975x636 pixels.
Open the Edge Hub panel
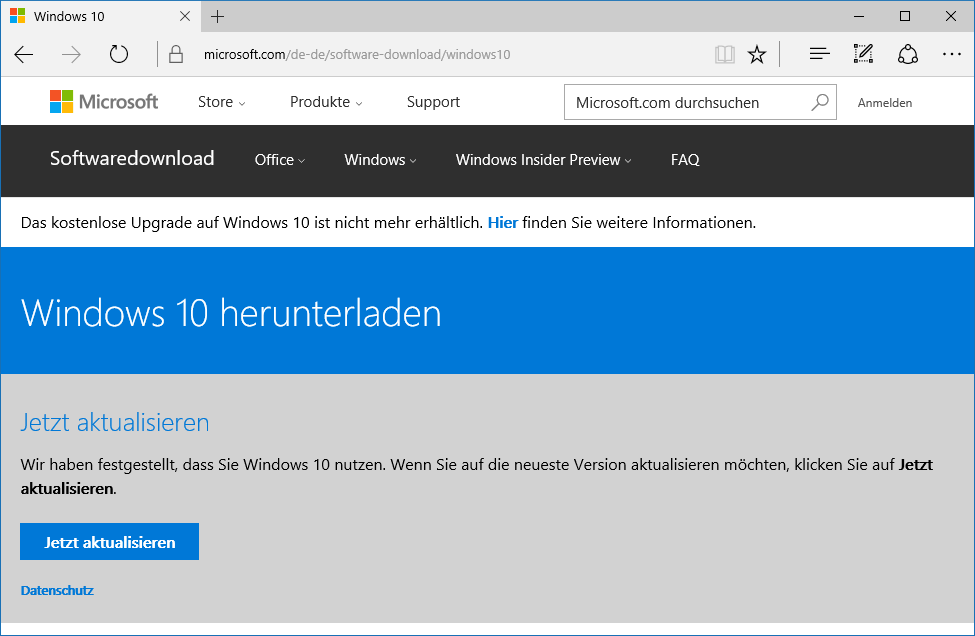pyautogui.click(x=819, y=54)
